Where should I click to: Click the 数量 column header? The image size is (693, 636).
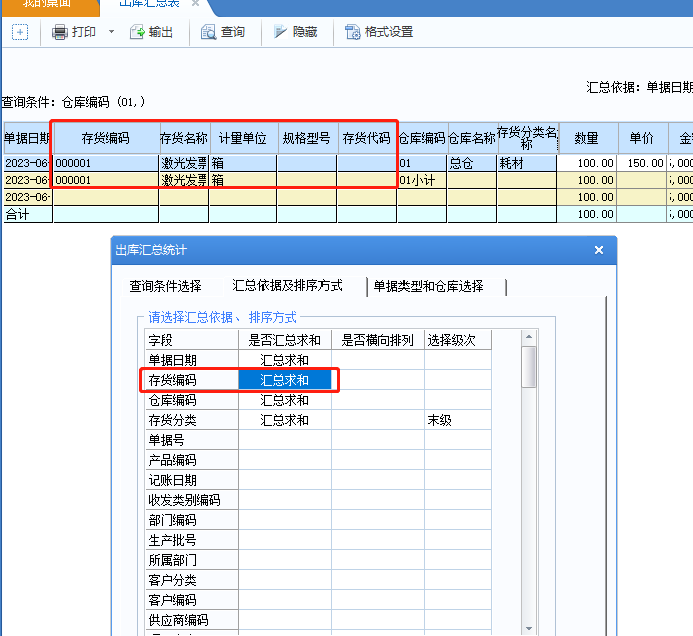click(x=586, y=138)
